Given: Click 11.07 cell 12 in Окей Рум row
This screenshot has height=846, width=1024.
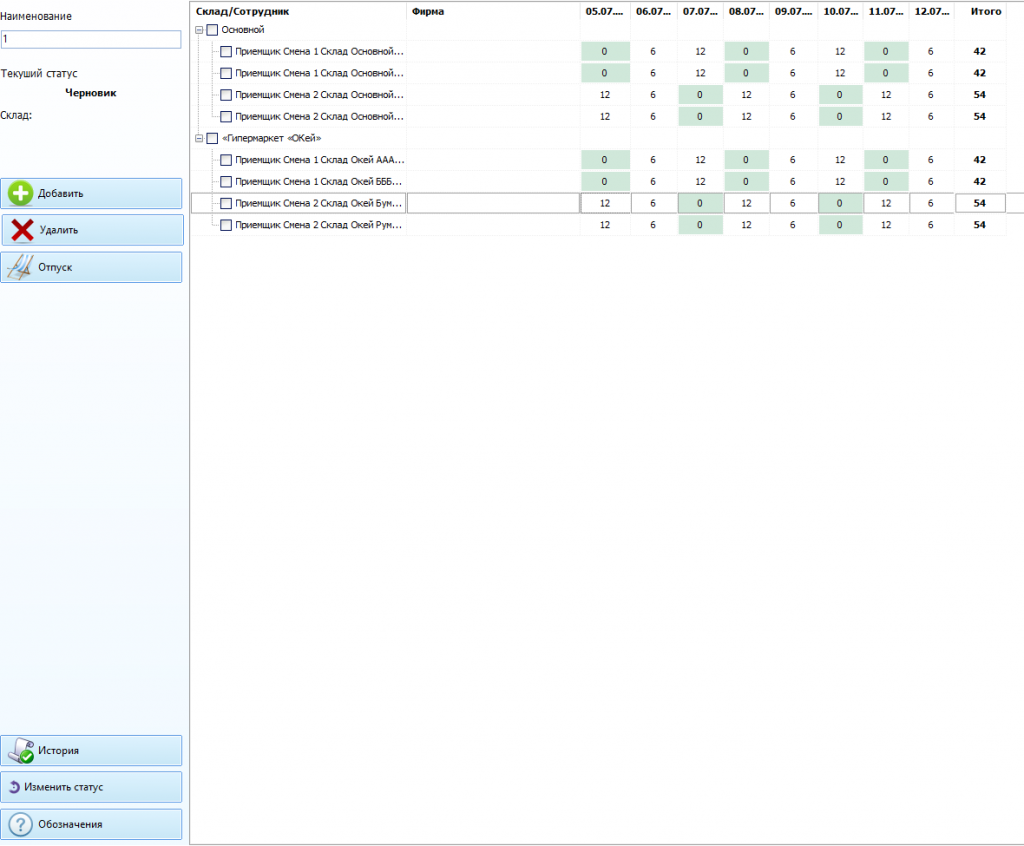Looking at the screenshot, I should point(886,225).
